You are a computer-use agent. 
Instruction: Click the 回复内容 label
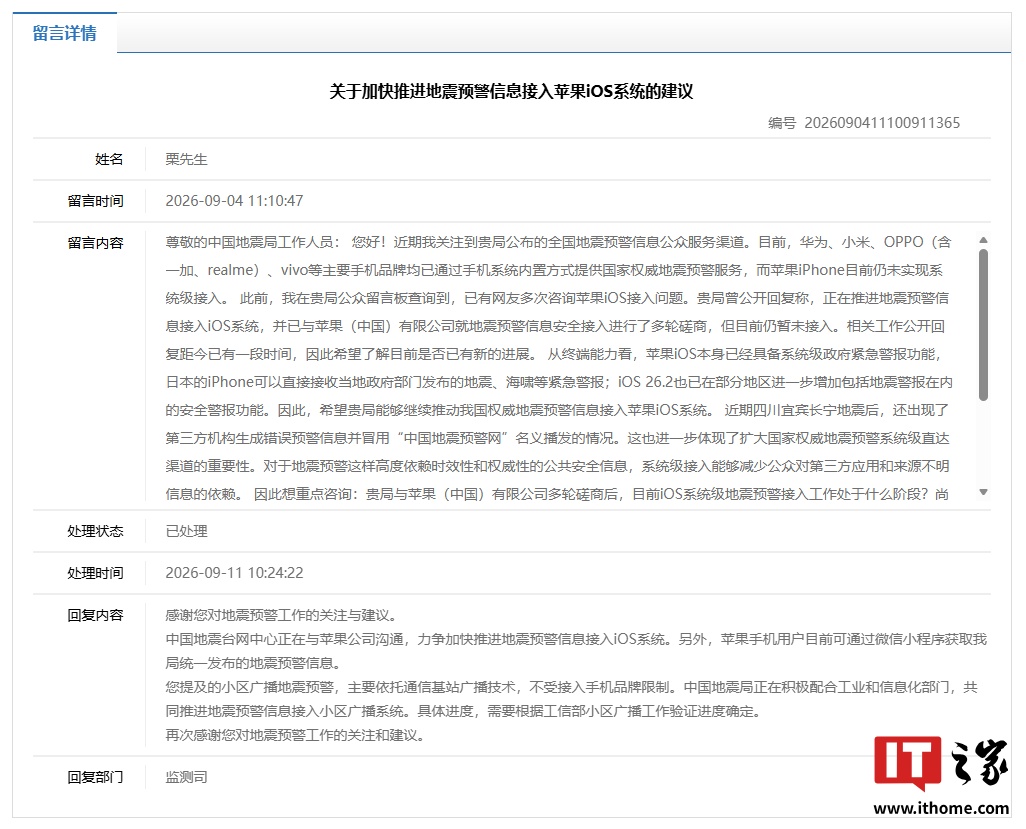click(96, 615)
